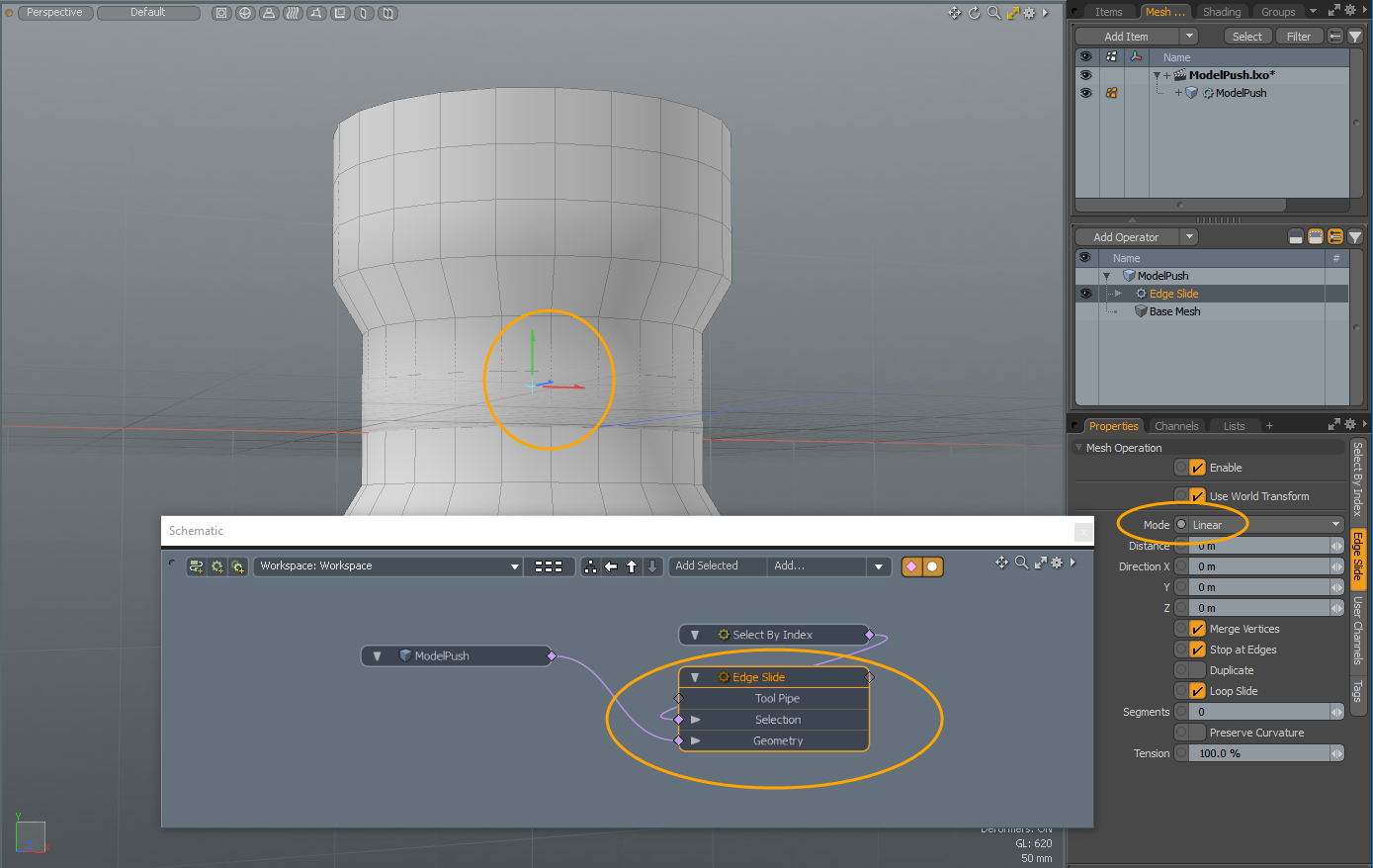Image resolution: width=1373 pixels, height=868 pixels.
Task: Click the viewport rotate view icon
Action: click(975, 13)
